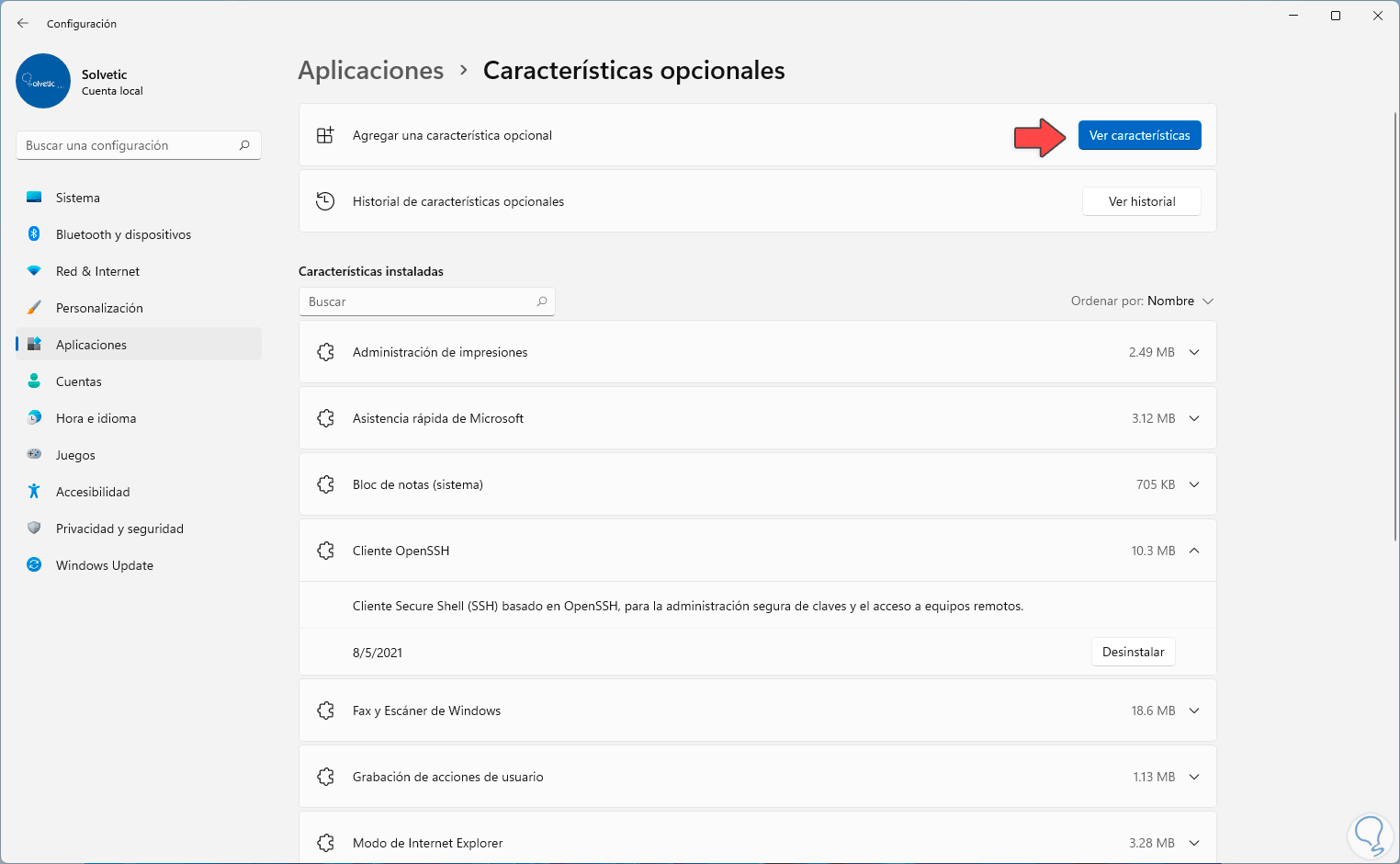Uninstall Cliente OpenSSH with Desinstalar button

pos(1133,652)
